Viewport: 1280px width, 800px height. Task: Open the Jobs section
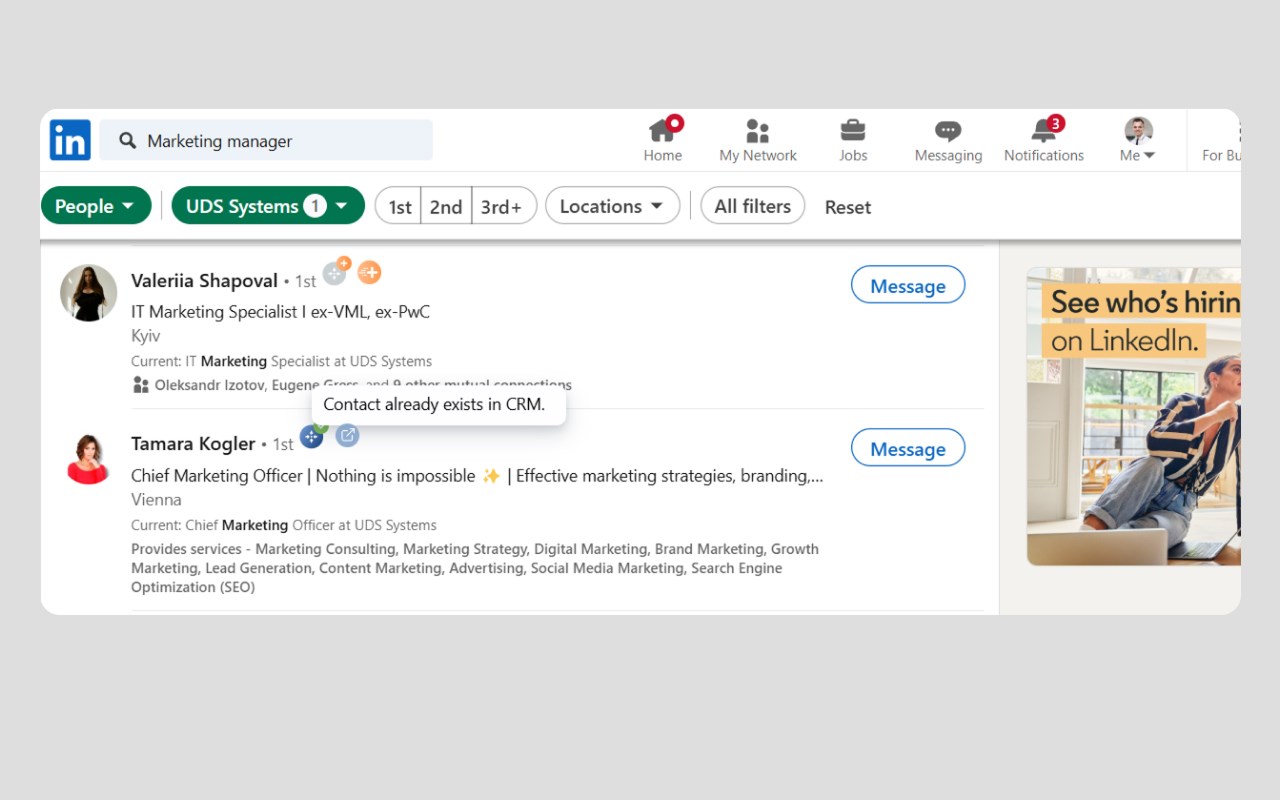(x=853, y=140)
